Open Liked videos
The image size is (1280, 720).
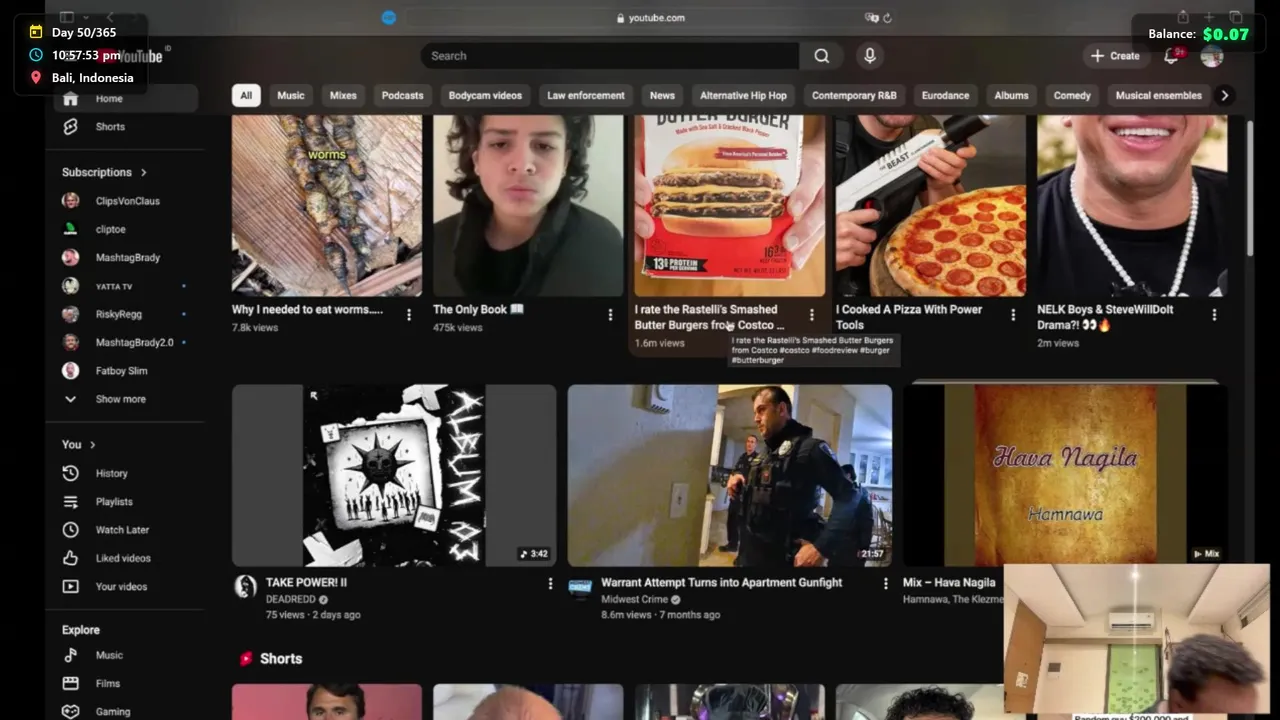click(x=125, y=558)
